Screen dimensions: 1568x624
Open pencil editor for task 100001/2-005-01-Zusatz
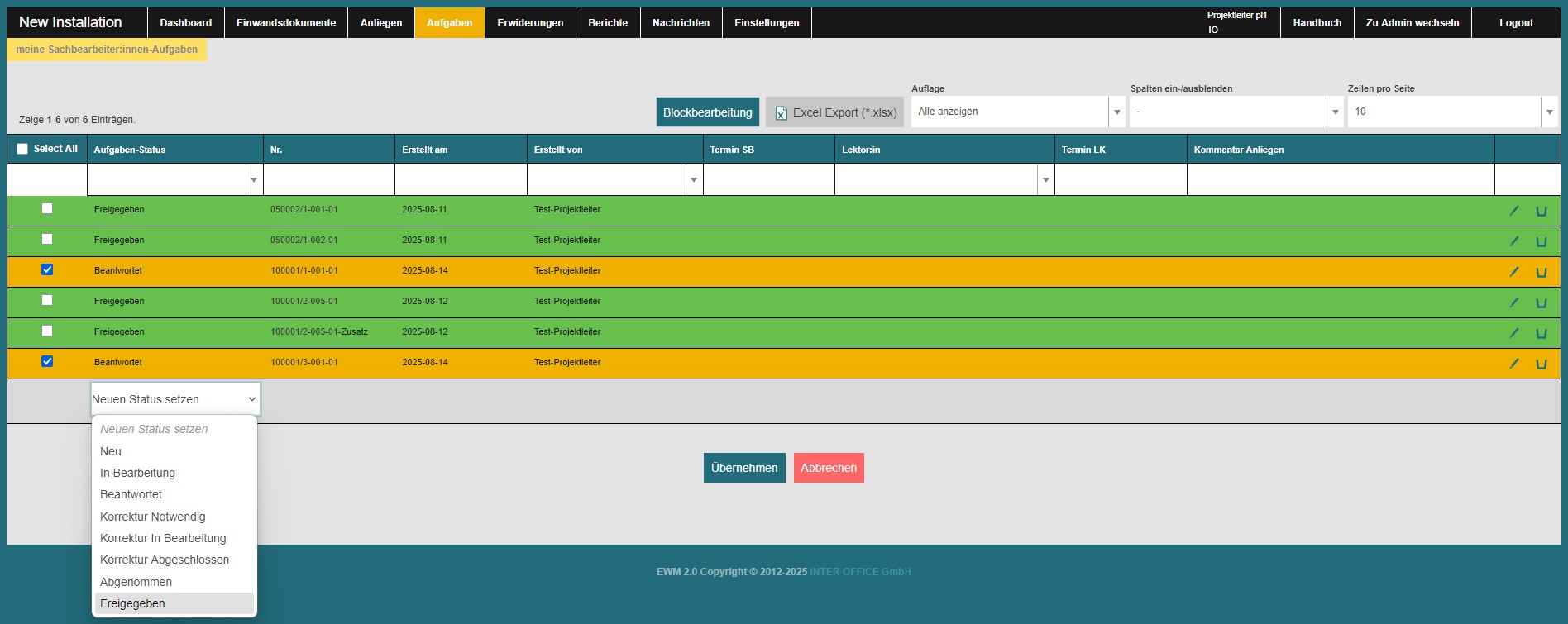click(x=1514, y=333)
